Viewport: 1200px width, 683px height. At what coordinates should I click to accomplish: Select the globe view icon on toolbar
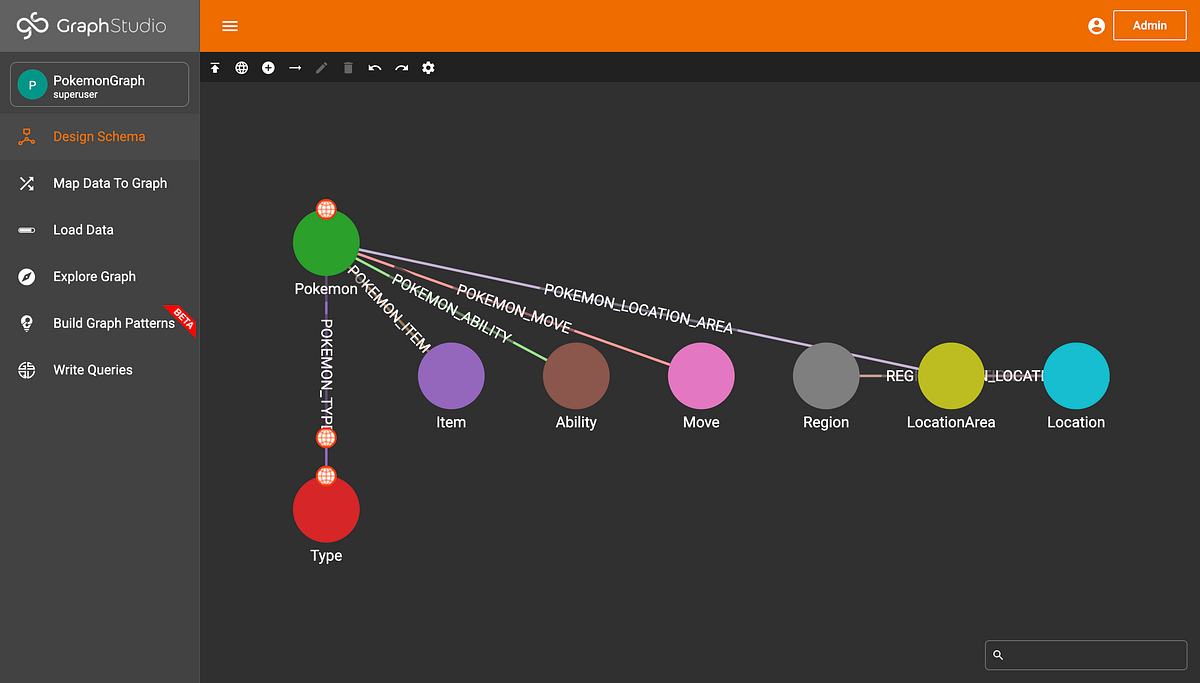pos(241,67)
